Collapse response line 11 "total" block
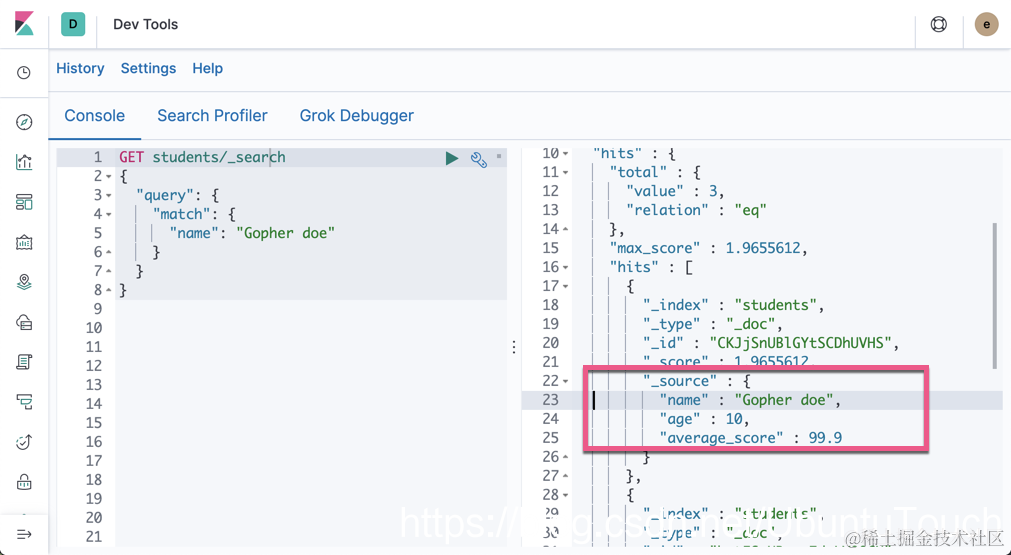1011x555 pixels. click(x=565, y=172)
